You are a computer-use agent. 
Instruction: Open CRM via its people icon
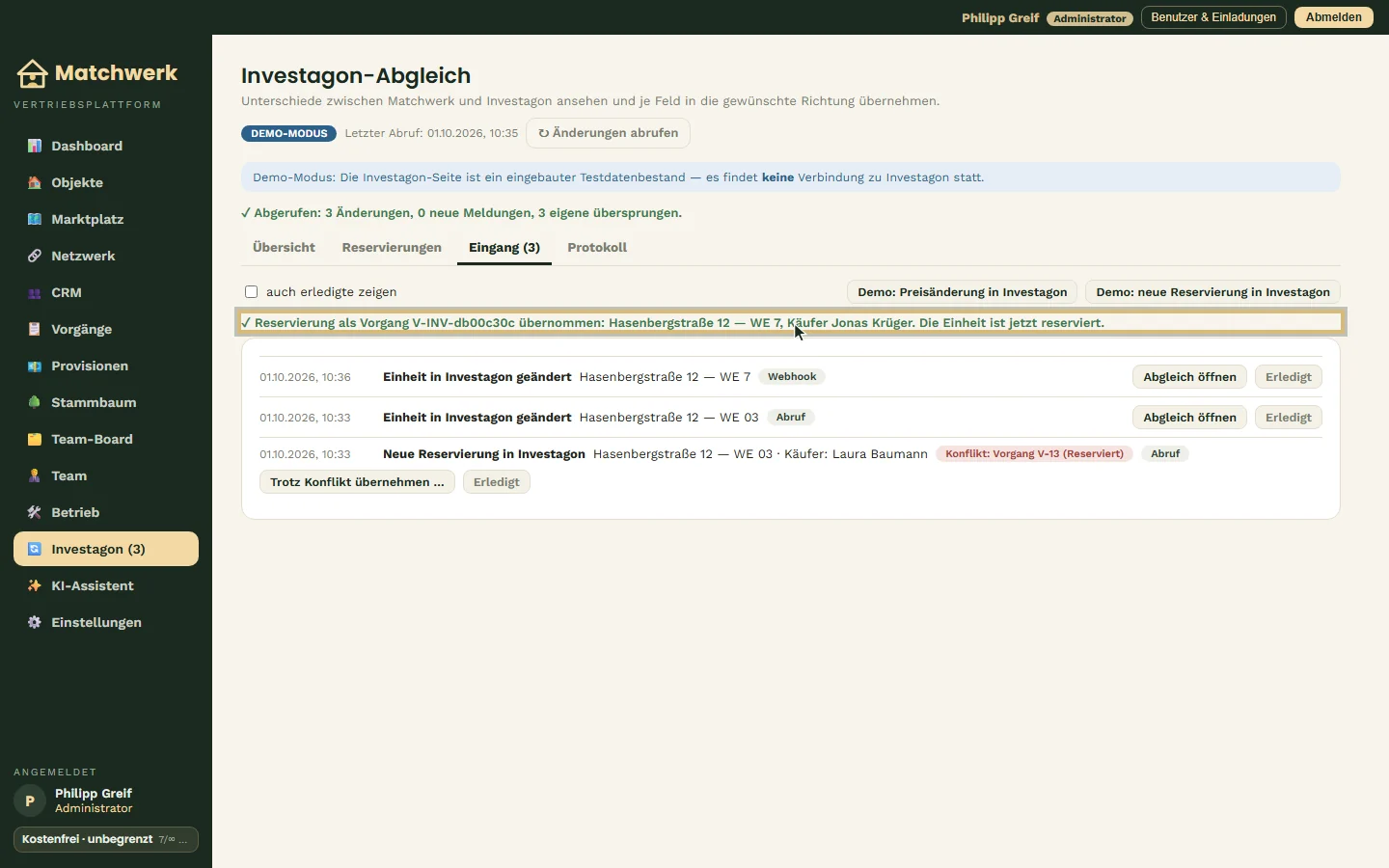35,292
